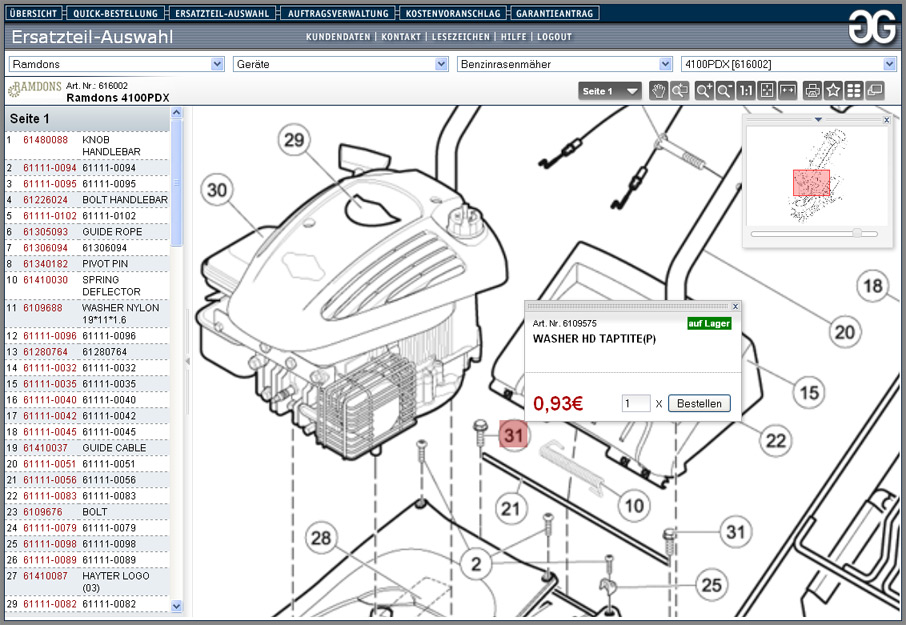This screenshot has height=625, width=906.
Task: Expand the 4100PDX [616002] model dropdown
Action: pos(789,64)
